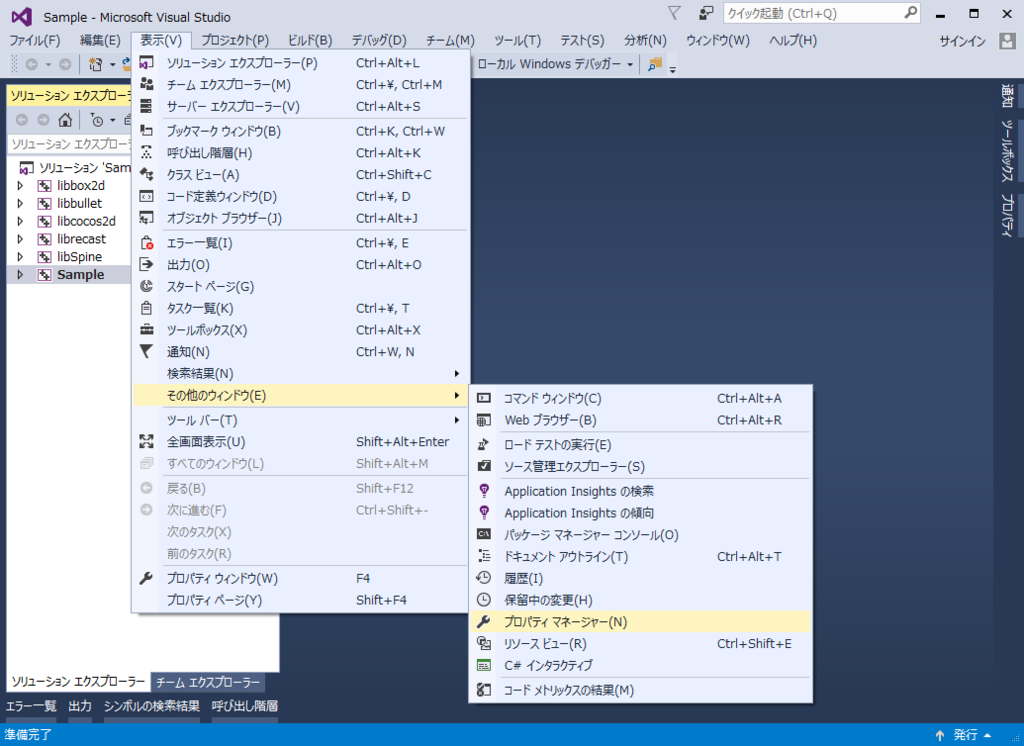This screenshot has width=1024, height=746.
Task: Click the Solution Explorer search box
Action: (x=71, y=144)
